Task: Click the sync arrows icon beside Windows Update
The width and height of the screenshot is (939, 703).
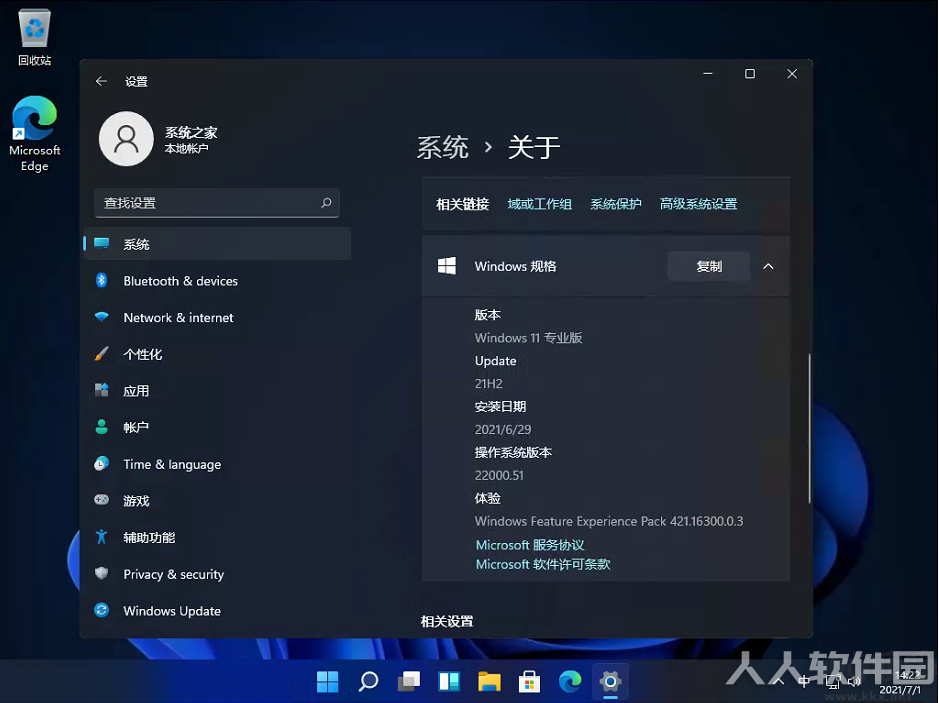Action: [101, 610]
